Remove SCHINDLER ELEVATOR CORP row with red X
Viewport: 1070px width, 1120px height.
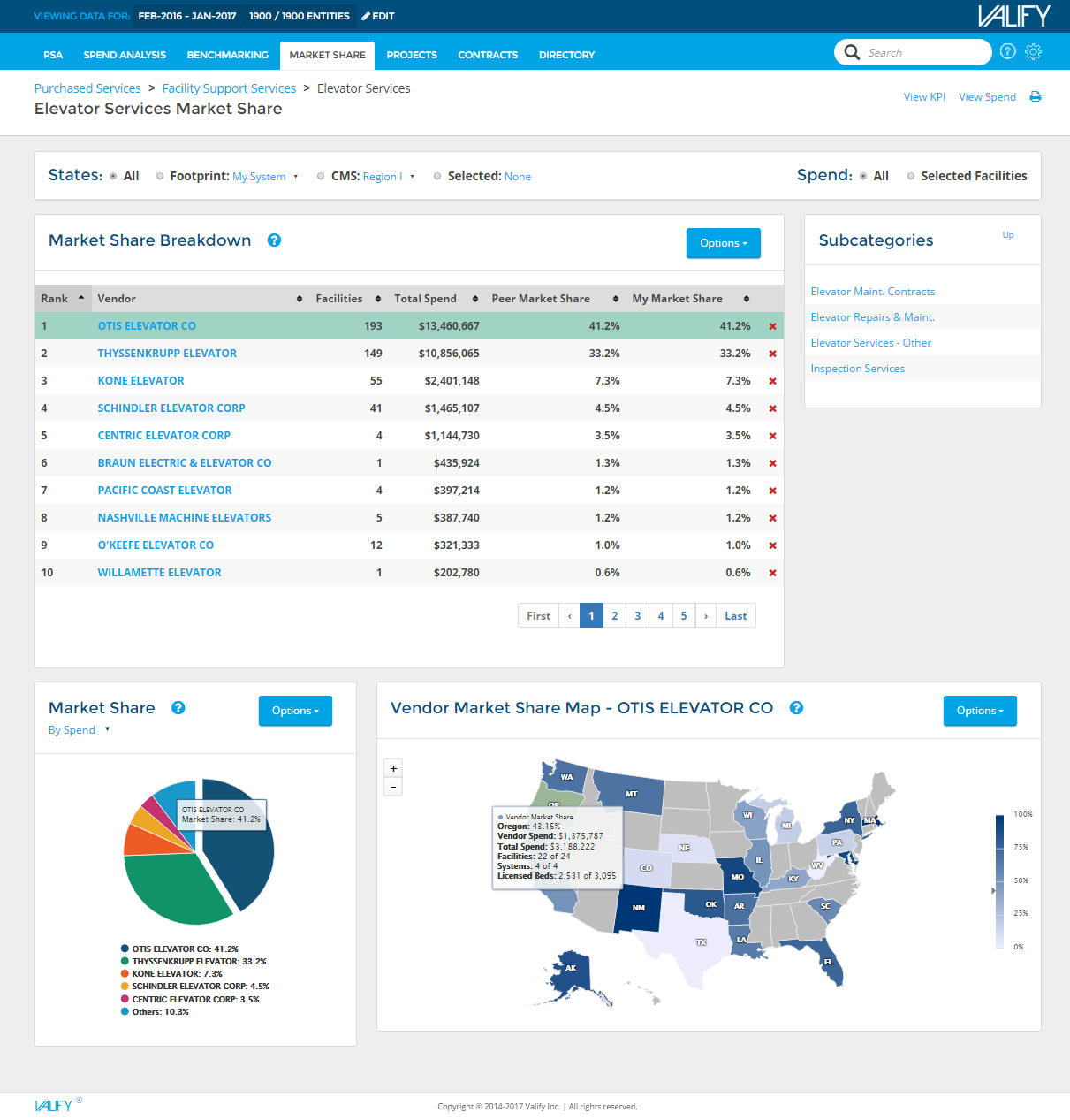[772, 408]
